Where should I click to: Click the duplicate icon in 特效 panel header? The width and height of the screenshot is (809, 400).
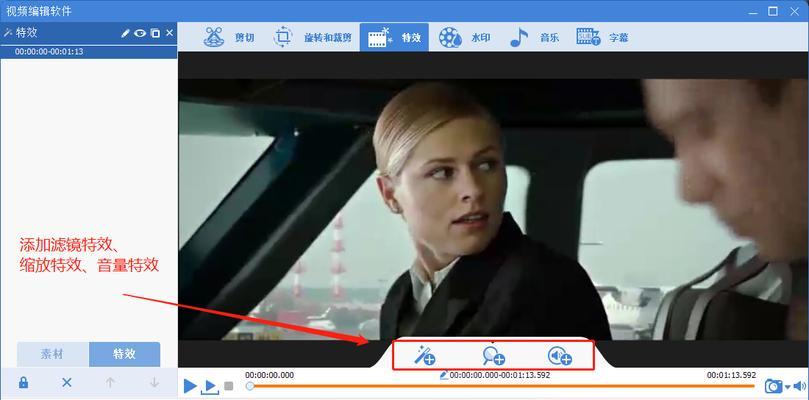(155, 33)
